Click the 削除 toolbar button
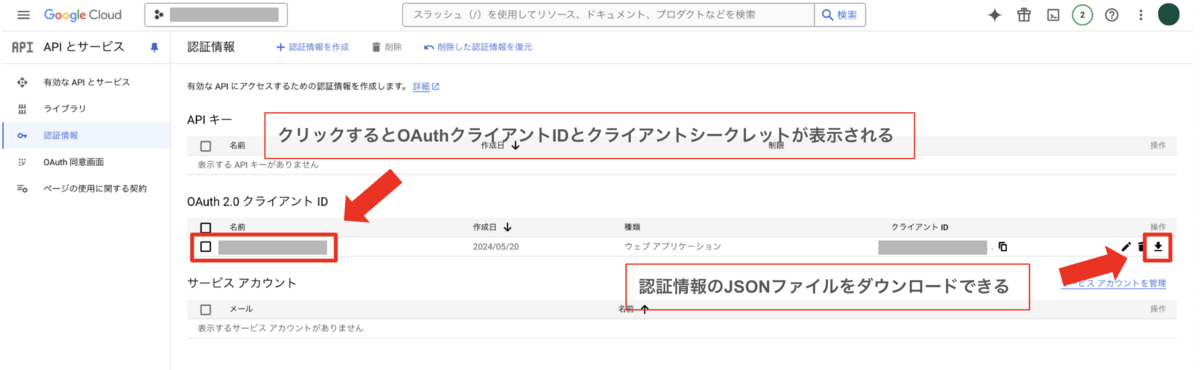The height and width of the screenshot is (370, 1200). 386,47
